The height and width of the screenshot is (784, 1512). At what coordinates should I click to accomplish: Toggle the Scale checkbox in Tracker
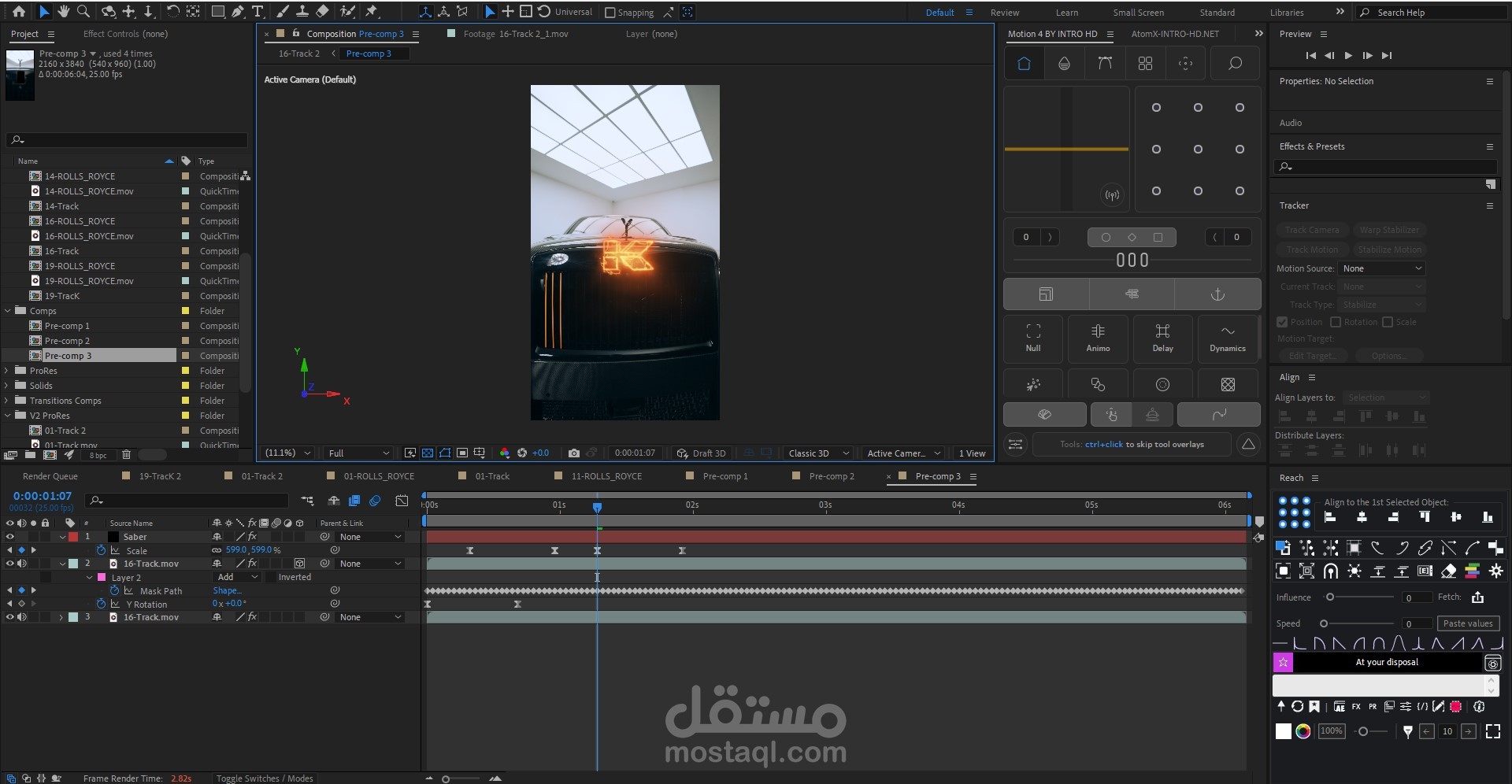pos(1388,322)
